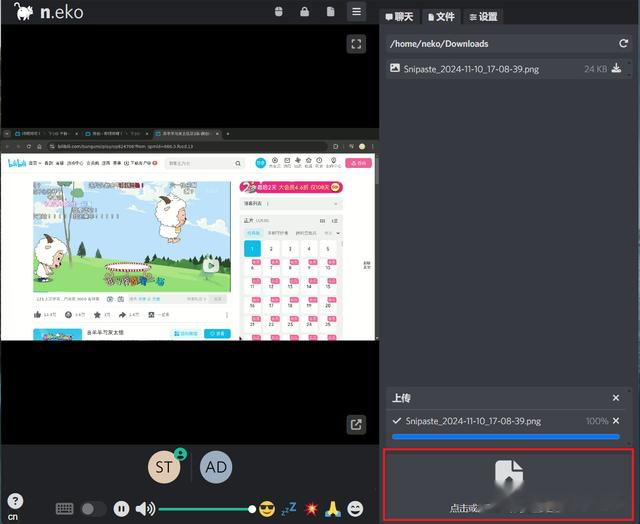Send the sunglasses face emoji
640x524 pixels.
pyautogui.click(x=267, y=509)
